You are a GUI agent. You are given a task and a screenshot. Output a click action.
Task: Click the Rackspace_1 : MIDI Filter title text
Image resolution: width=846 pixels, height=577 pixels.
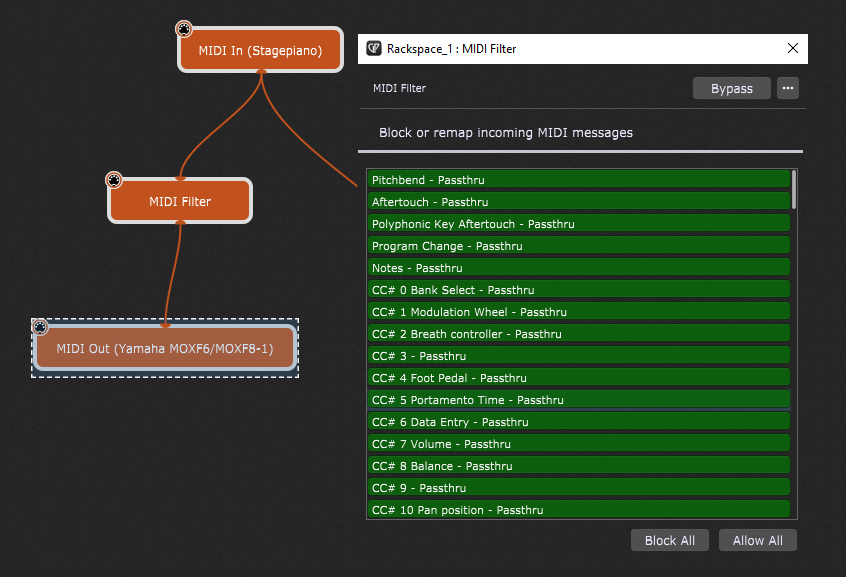click(x=452, y=49)
